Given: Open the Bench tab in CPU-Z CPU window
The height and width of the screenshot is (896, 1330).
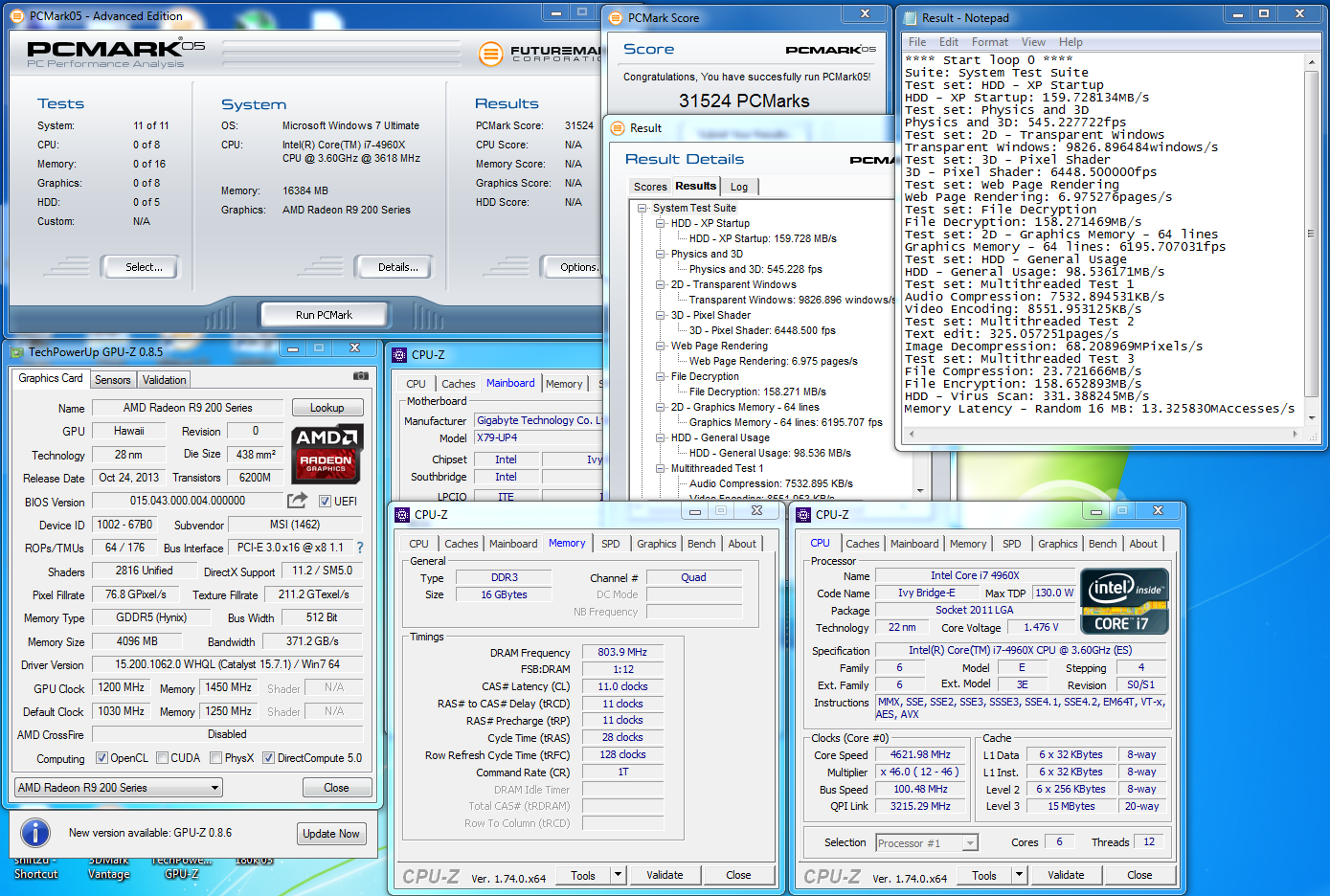Looking at the screenshot, I should [x=1102, y=544].
